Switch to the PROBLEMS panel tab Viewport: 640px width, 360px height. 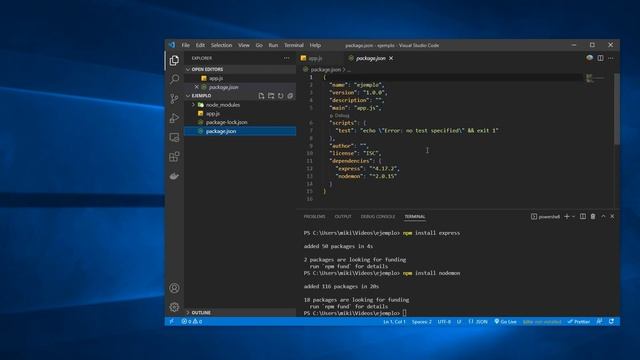tap(314, 217)
